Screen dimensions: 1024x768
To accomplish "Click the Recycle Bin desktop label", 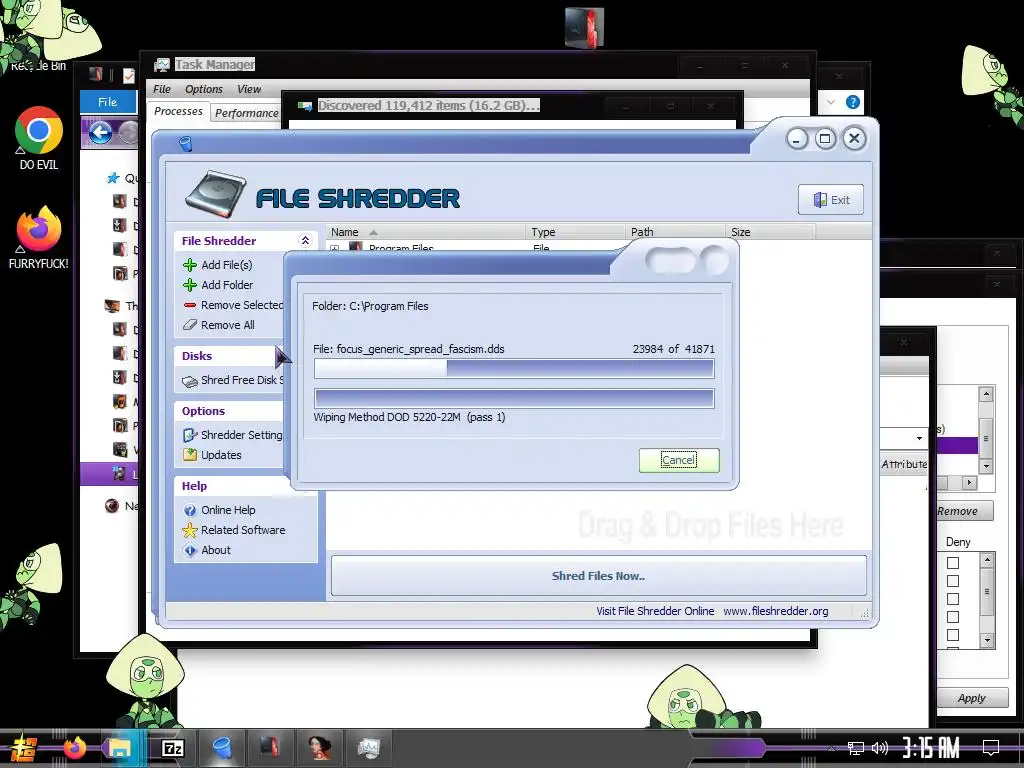I will 38,65.
